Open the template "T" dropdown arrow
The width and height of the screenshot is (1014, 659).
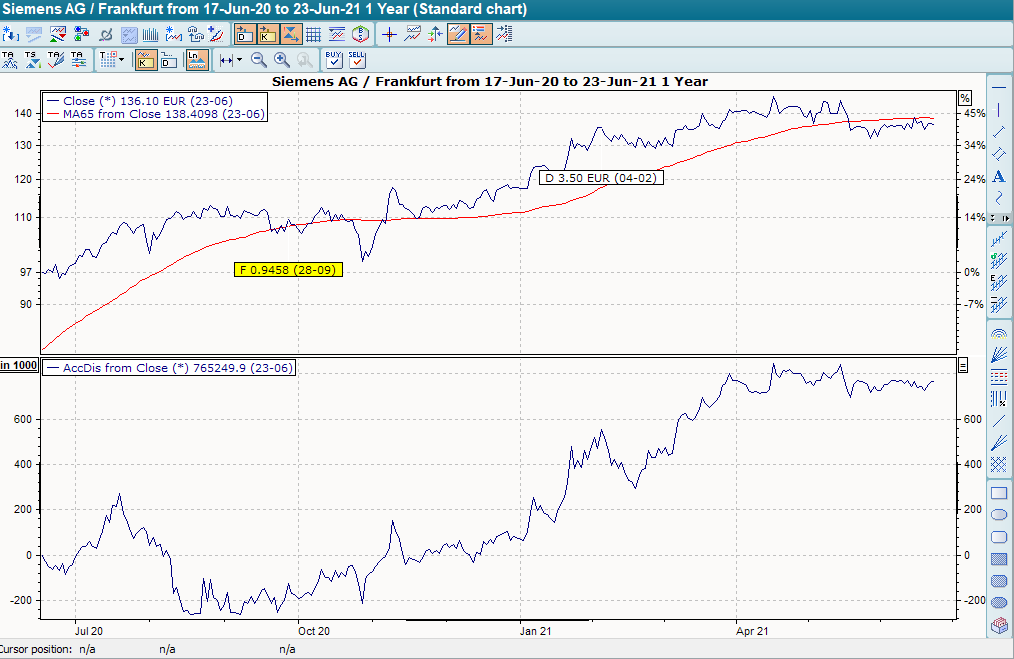tap(122, 59)
